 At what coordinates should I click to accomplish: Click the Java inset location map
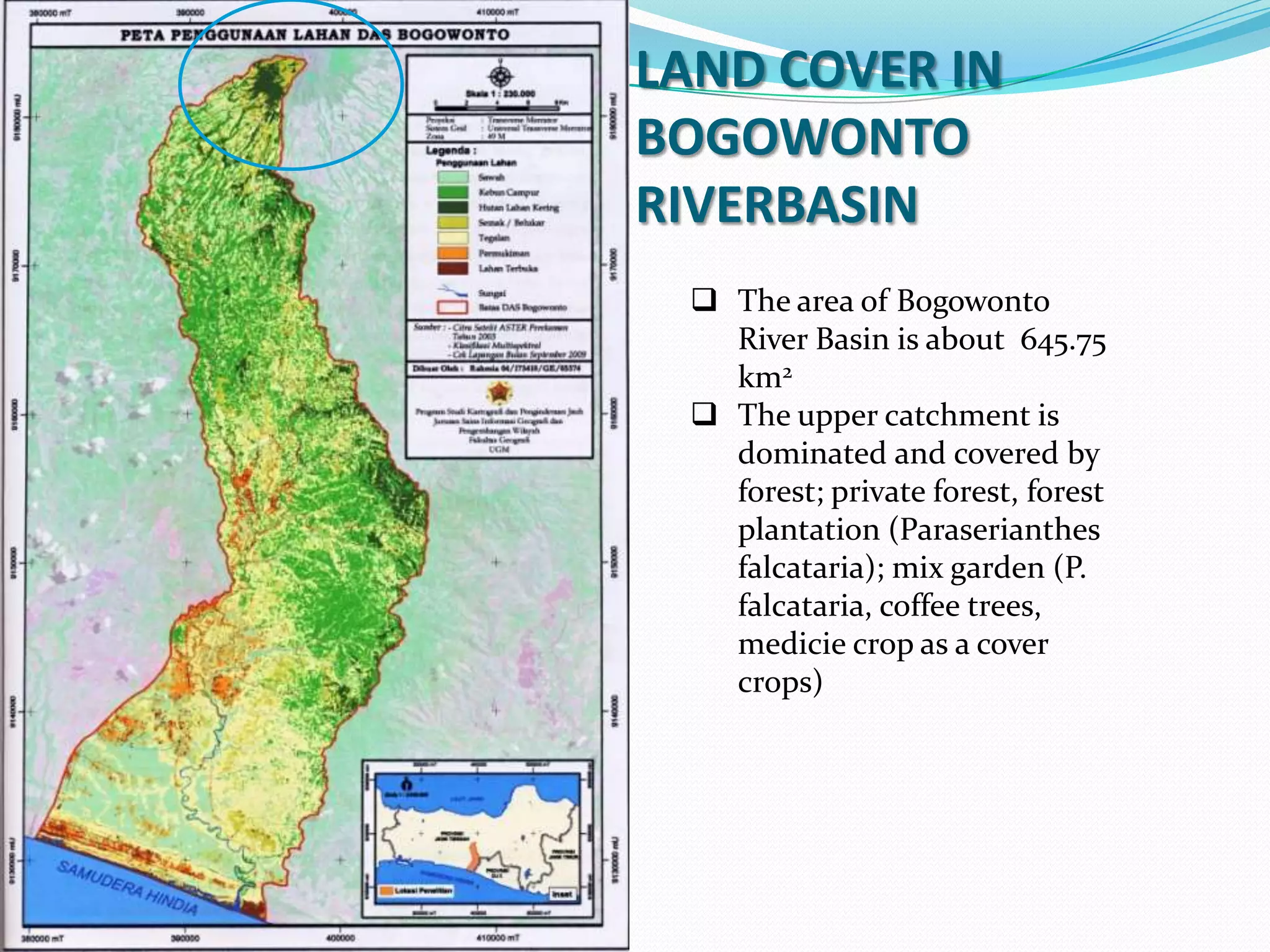pyautogui.click(x=477, y=838)
